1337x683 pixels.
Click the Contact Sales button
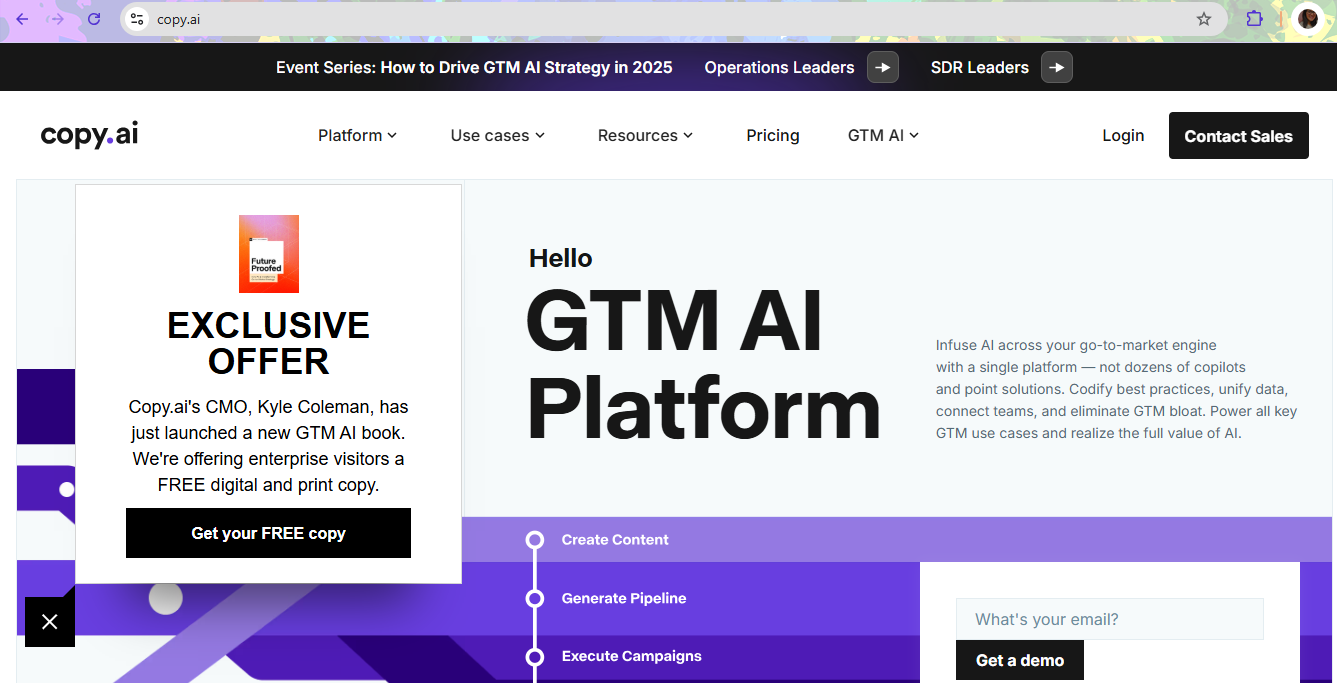(x=1239, y=135)
